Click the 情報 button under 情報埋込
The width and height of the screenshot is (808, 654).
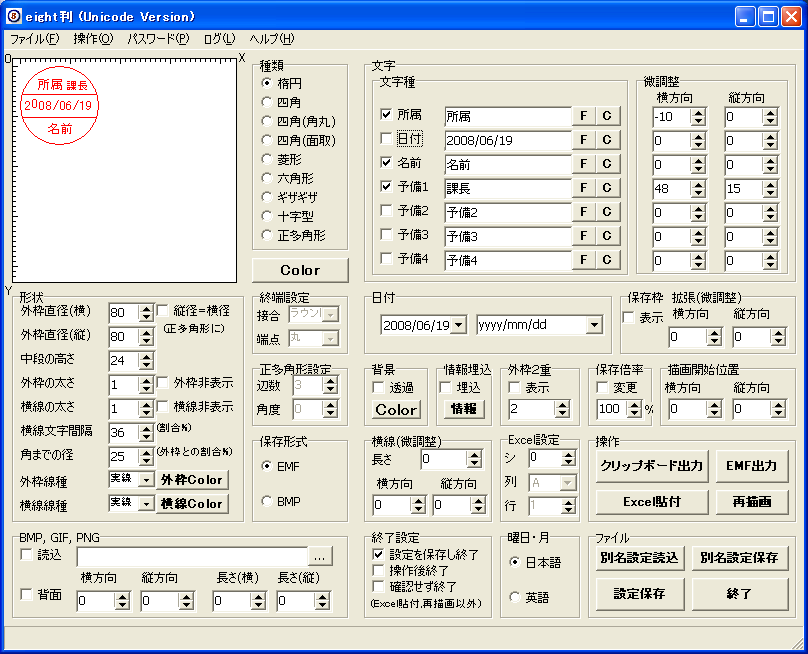(x=463, y=409)
